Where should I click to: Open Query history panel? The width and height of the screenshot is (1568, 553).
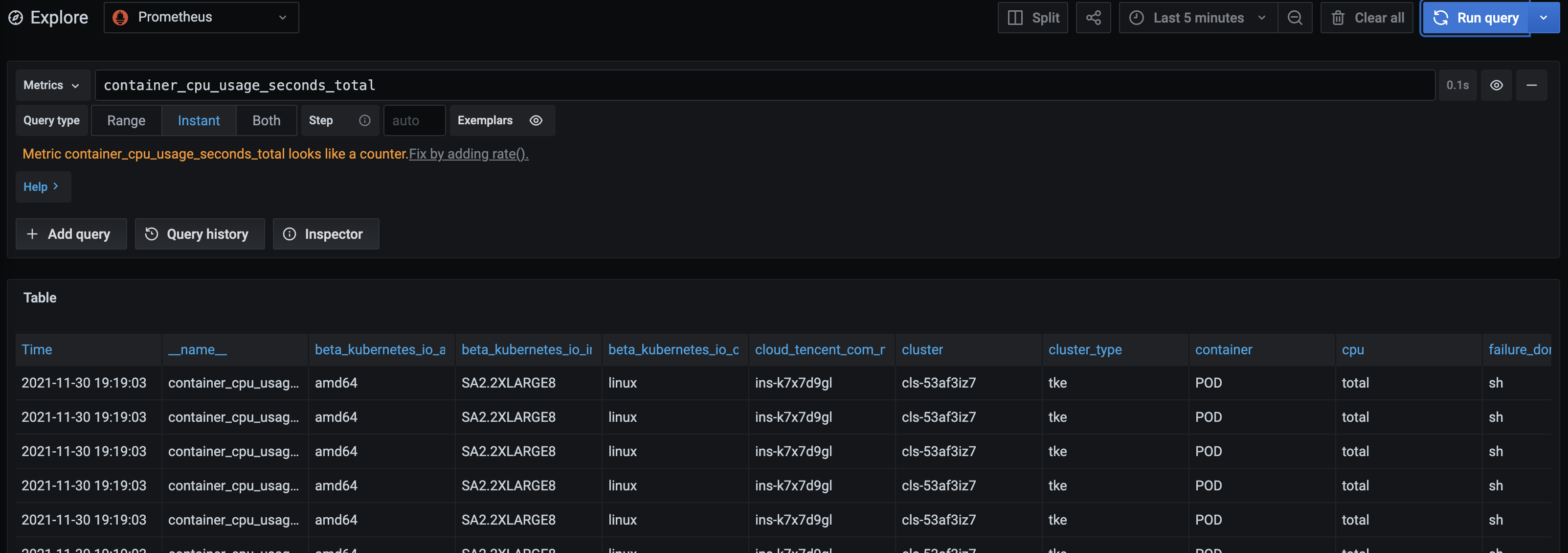(199, 234)
